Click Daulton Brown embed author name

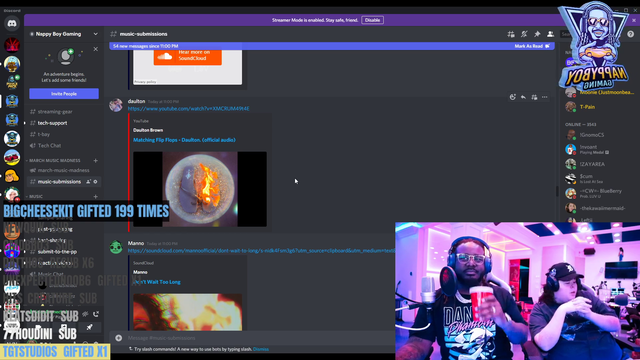[148, 130]
